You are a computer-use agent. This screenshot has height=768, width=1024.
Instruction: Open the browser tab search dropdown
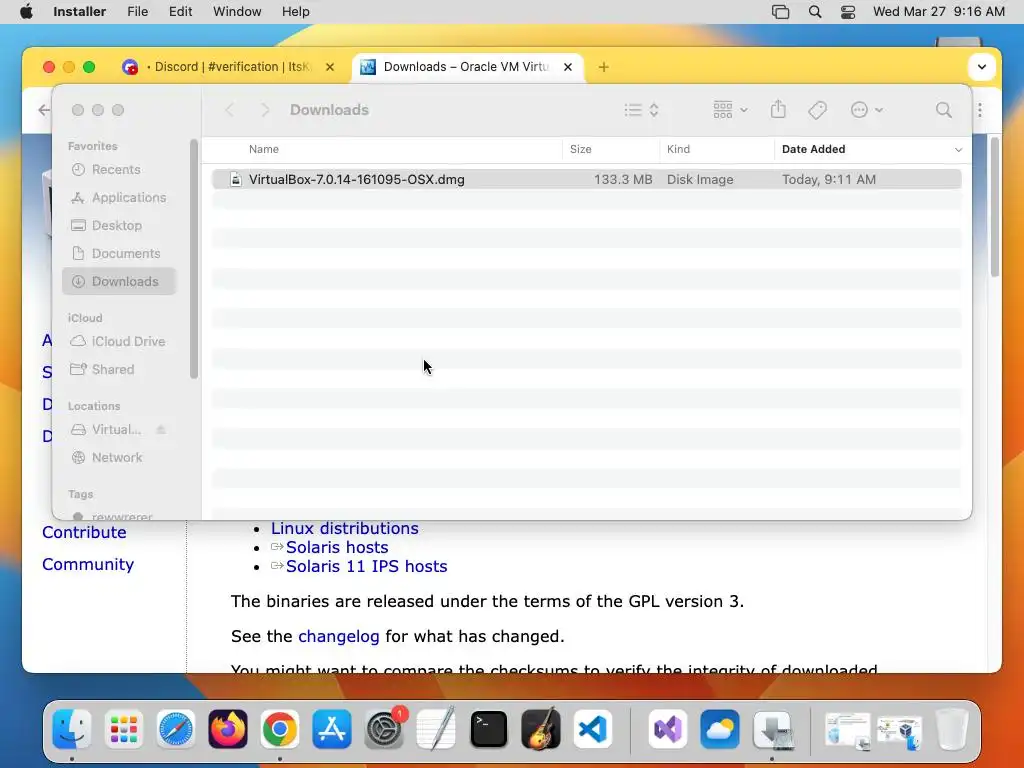click(x=982, y=67)
